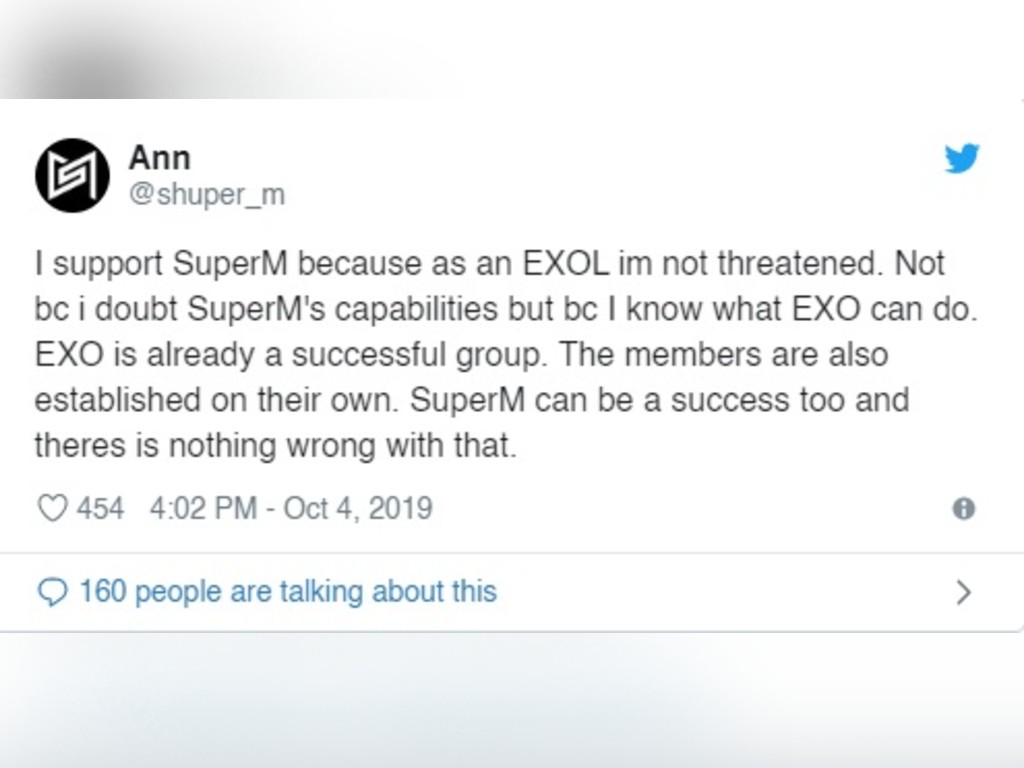Image resolution: width=1024 pixels, height=768 pixels.
Task: Click the speech bubble replies icon
Action: click(52, 592)
